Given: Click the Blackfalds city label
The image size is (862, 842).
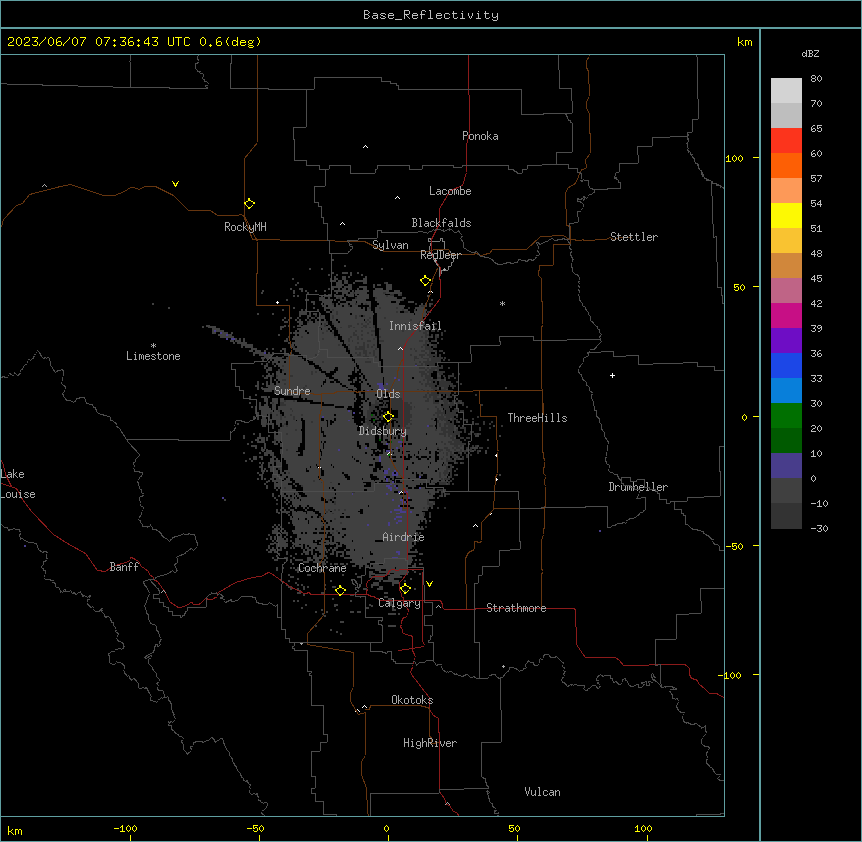Looking at the screenshot, I should click(x=441, y=223).
